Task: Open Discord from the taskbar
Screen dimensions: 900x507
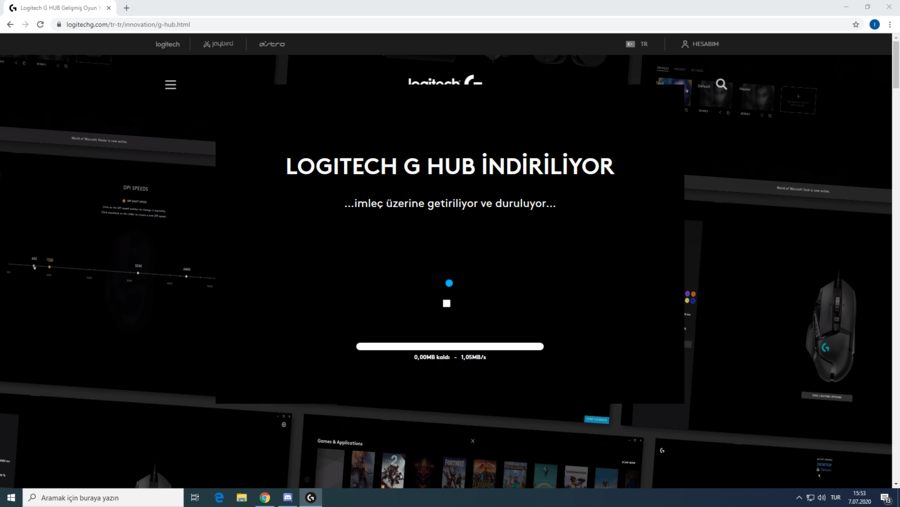Action: click(288, 498)
